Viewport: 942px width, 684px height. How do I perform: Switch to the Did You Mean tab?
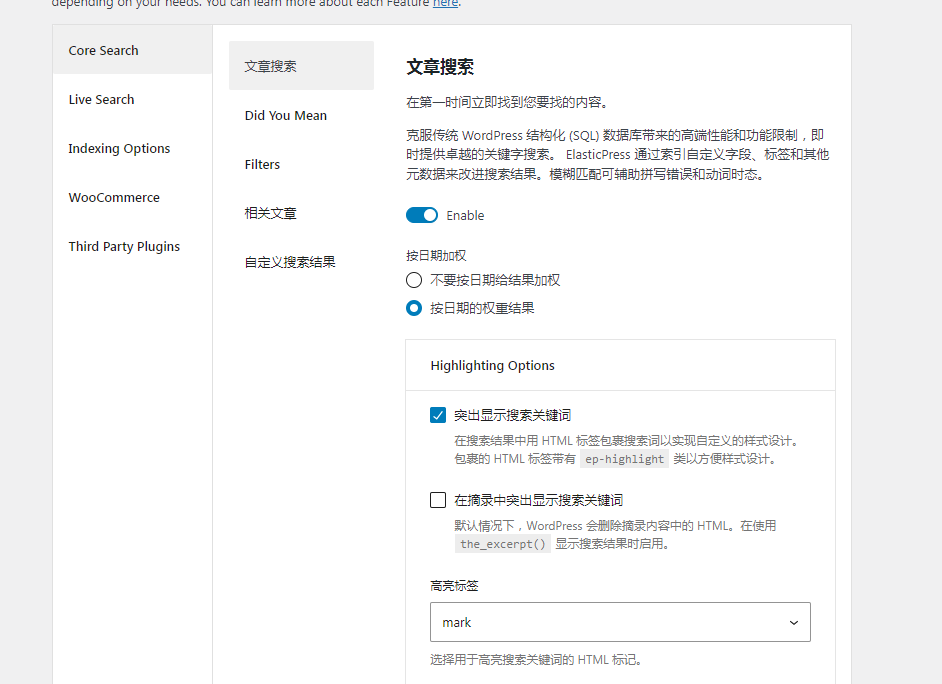point(285,115)
